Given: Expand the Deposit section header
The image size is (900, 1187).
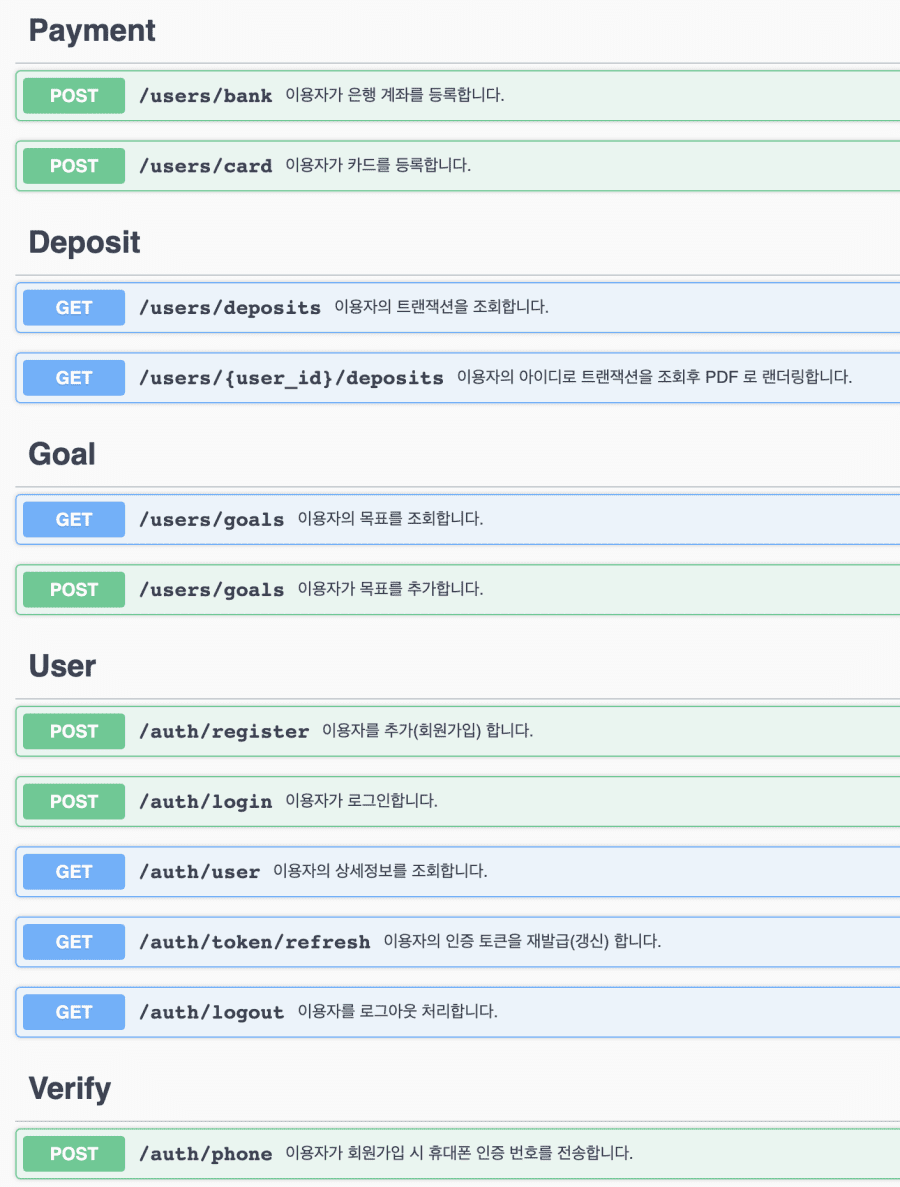Looking at the screenshot, I should 84,243.
